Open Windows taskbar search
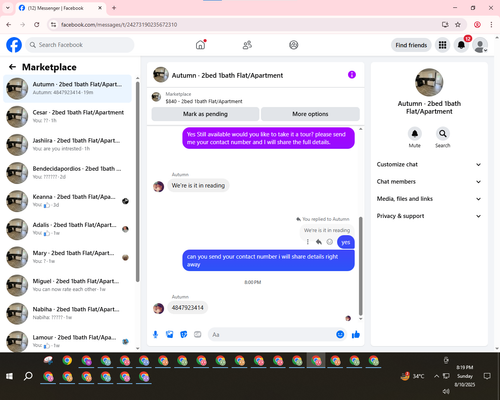The height and width of the screenshot is (400, 500). point(28,376)
